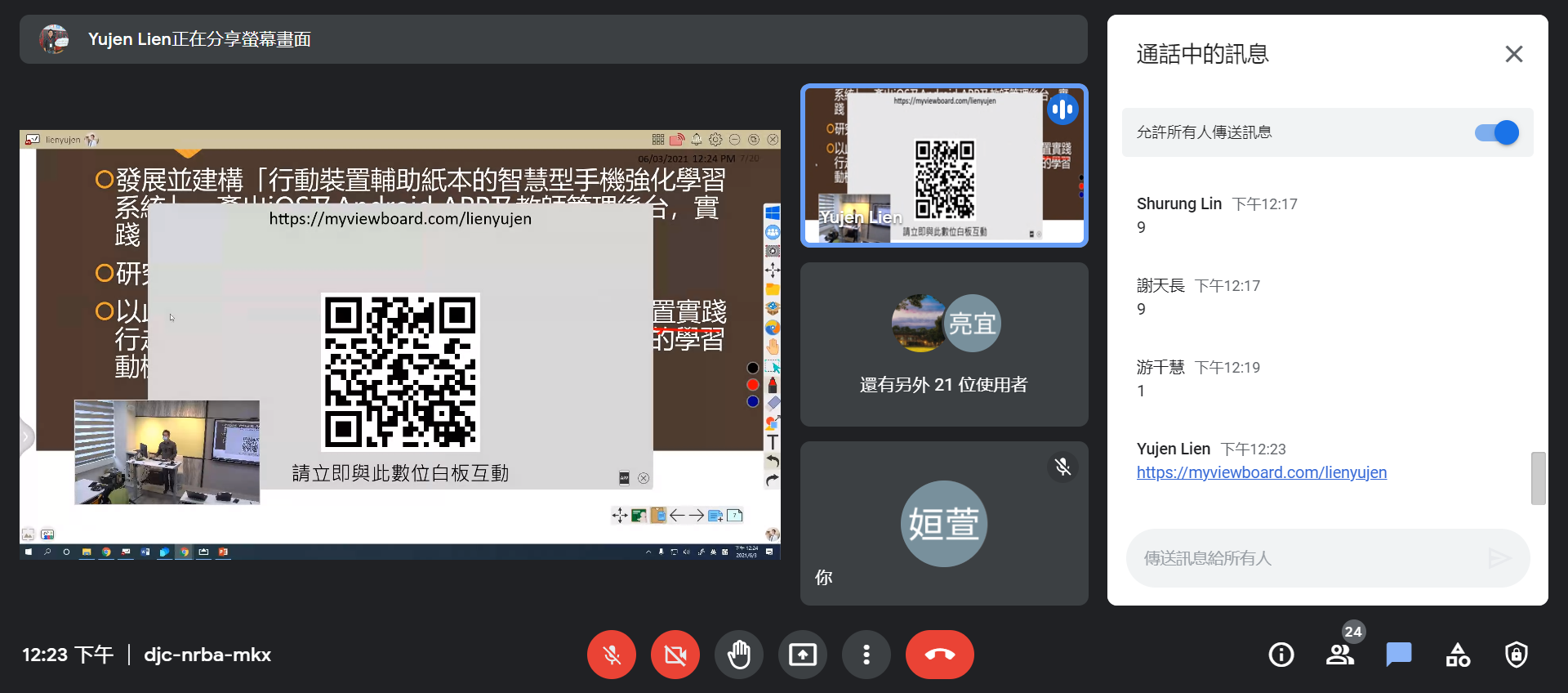
Task: Open the host controls shield-lock icon
Action: pos(1517,655)
